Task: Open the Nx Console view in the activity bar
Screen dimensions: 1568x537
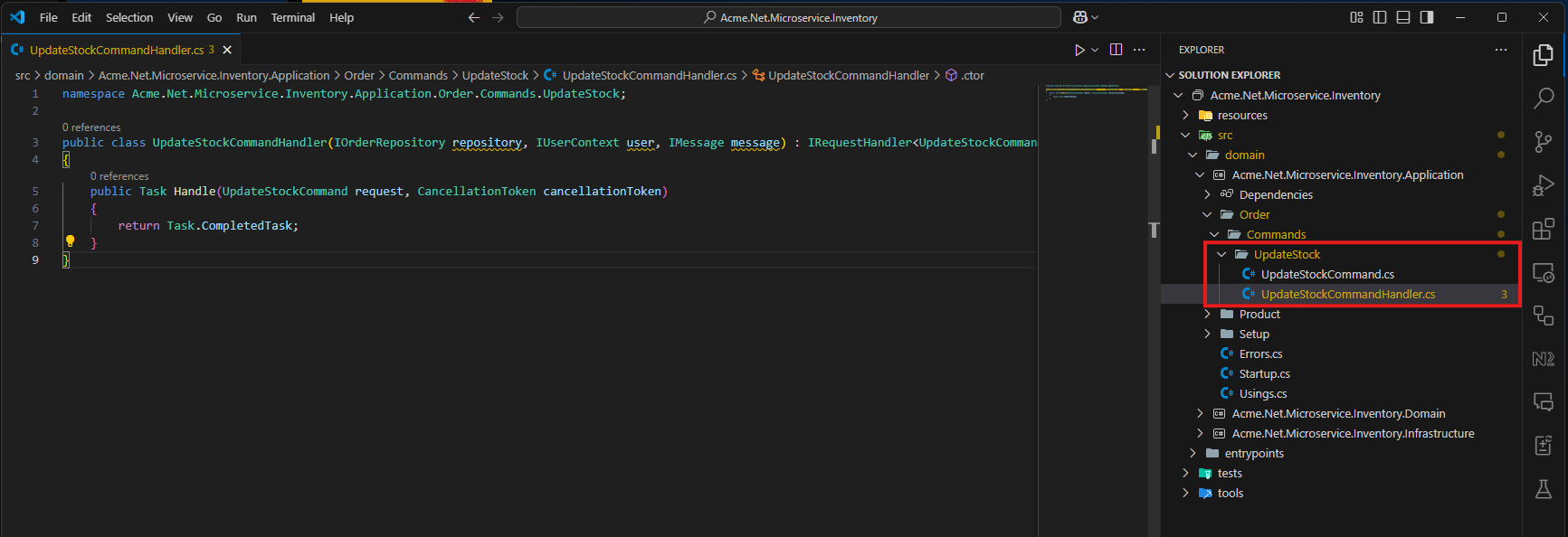Action: point(1544,359)
